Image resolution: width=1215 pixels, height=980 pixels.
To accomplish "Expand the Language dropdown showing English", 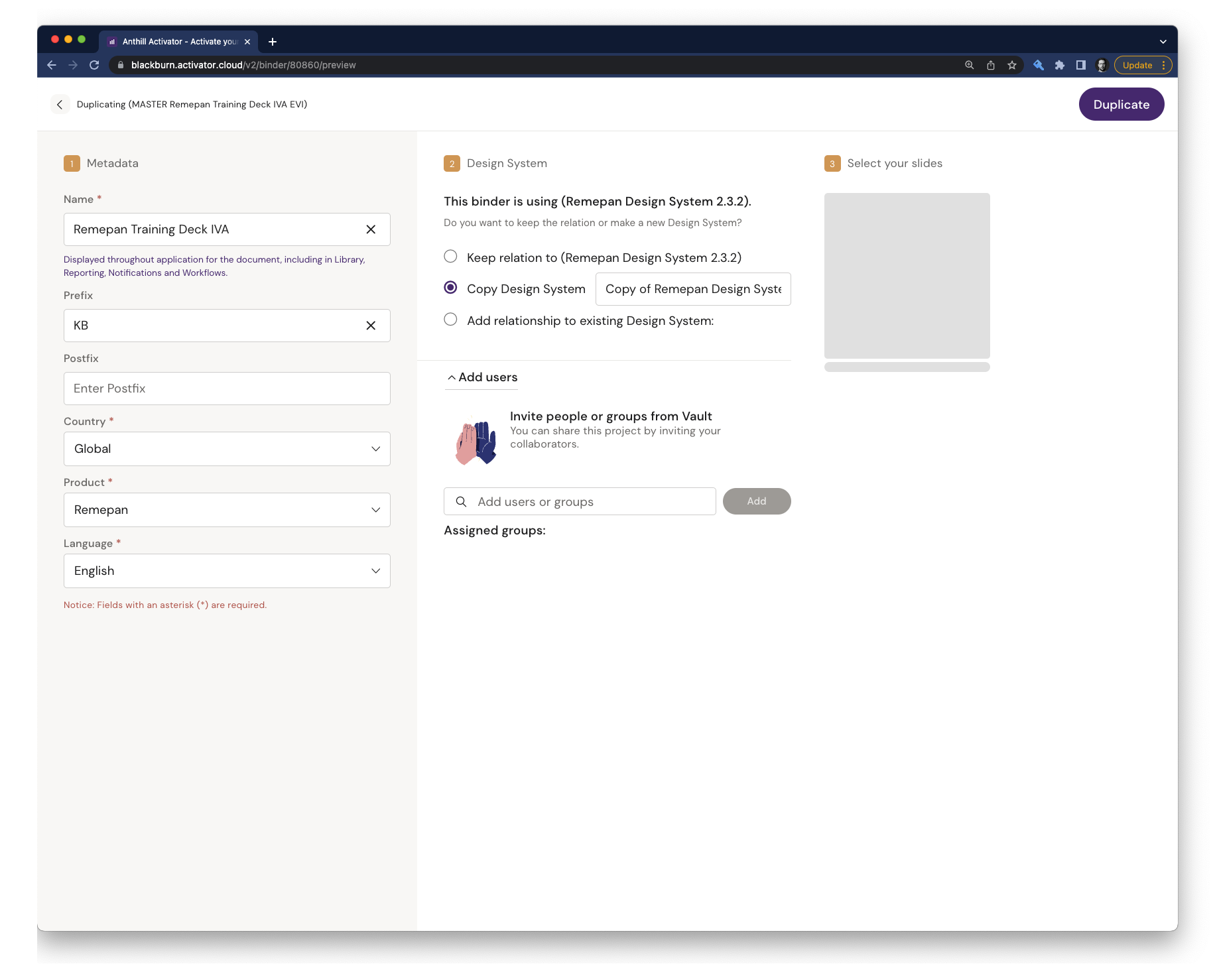I will pyautogui.click(x=227, y=571).
